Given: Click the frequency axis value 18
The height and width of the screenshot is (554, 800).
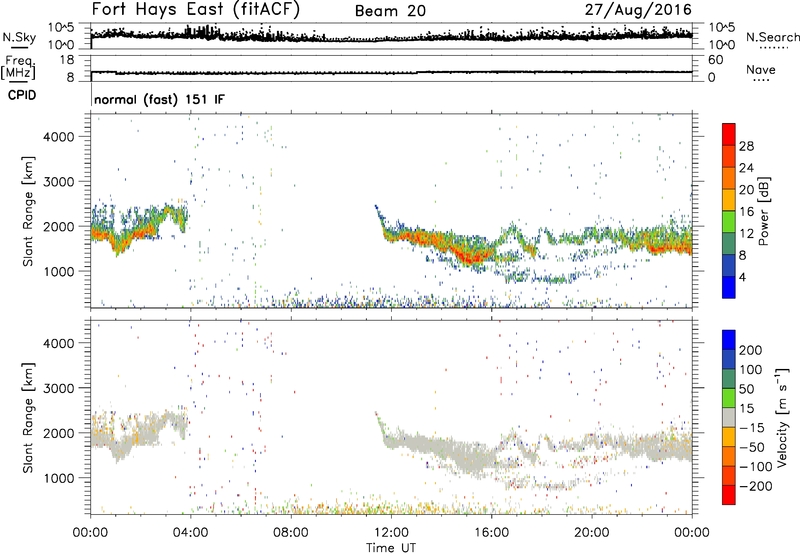Looking at the screenshot, I should click(x=67, y=60).
